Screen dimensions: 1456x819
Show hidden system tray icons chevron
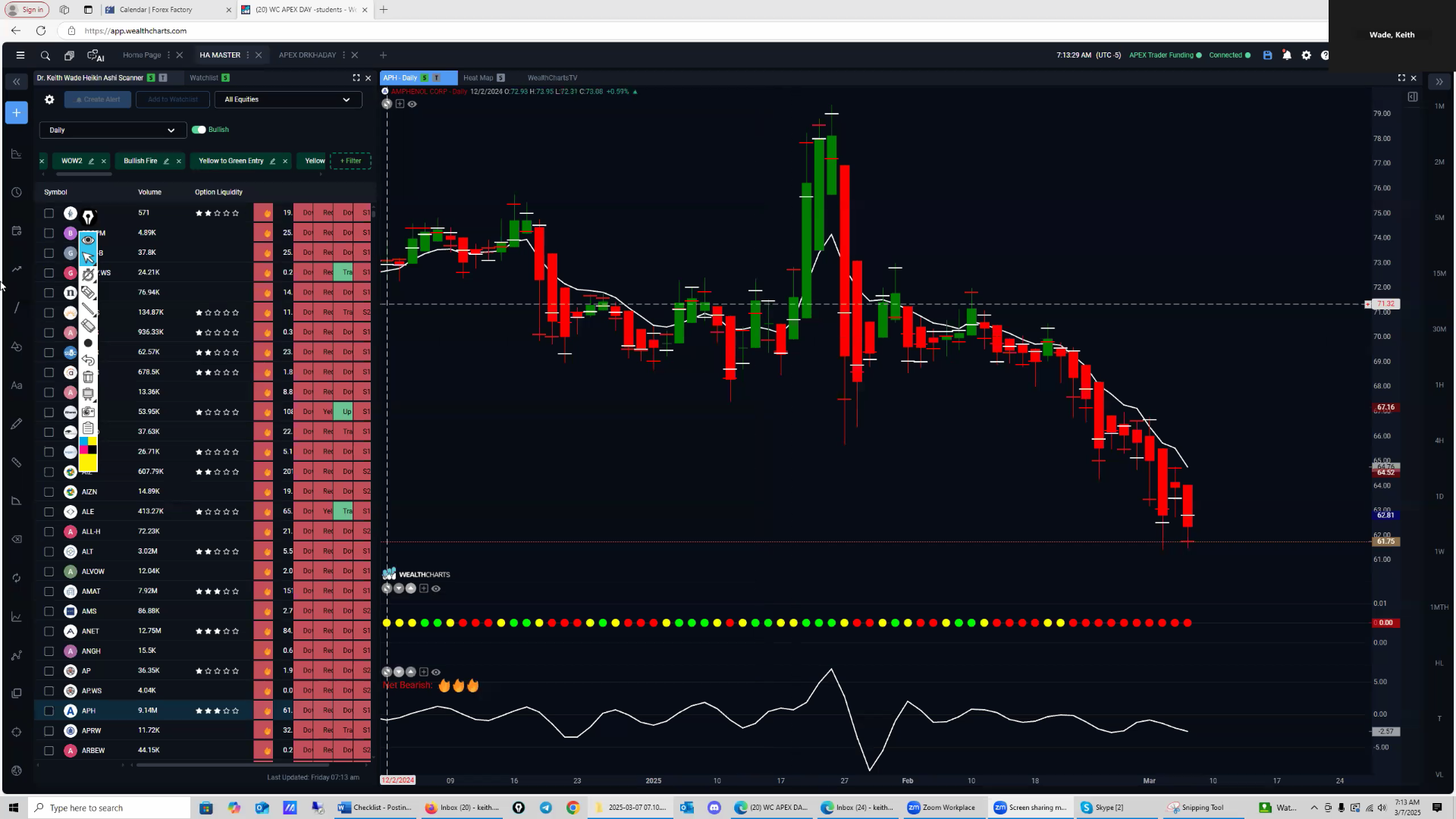(x=1314, y=808)
